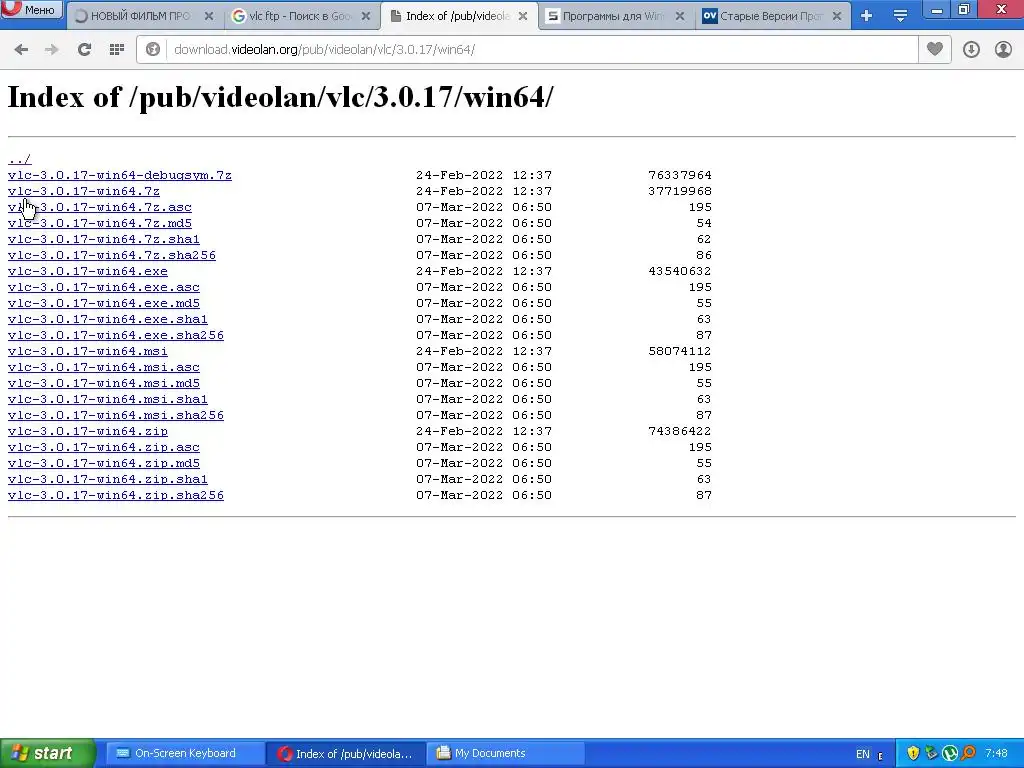The width and height of the screenshot is (1024, 768).
Task: Add page to bookmarks with heart icon
Action: tap(935, 50)
